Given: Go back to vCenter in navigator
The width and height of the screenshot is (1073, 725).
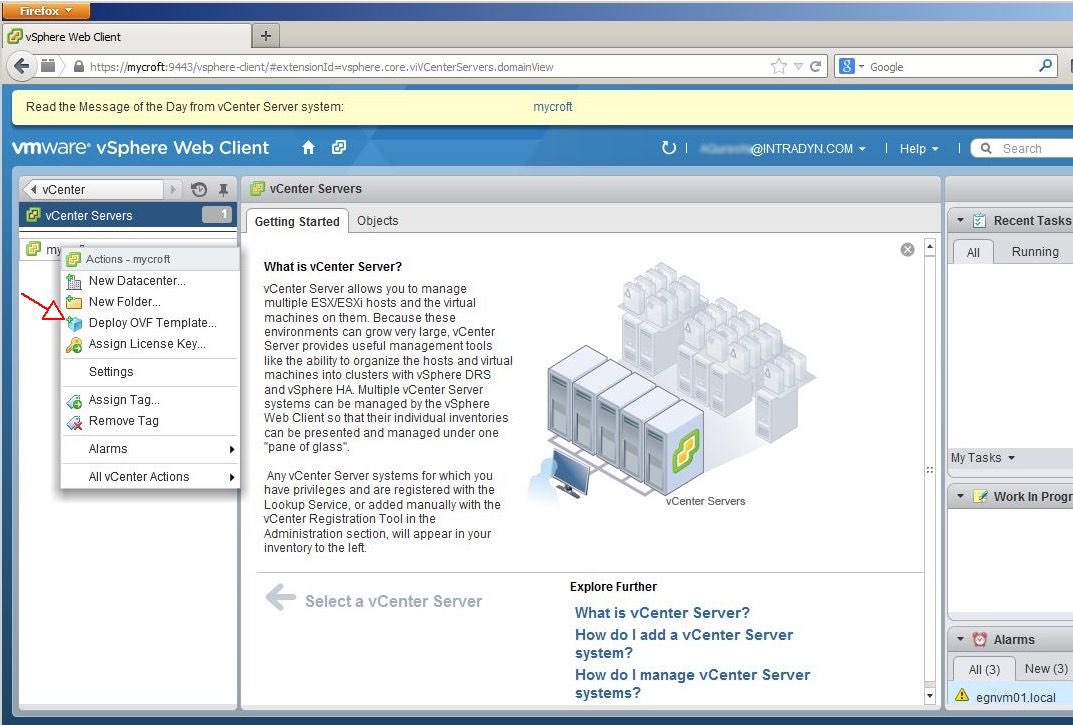Looking at the screenshot, I should [x=92, y=190].
